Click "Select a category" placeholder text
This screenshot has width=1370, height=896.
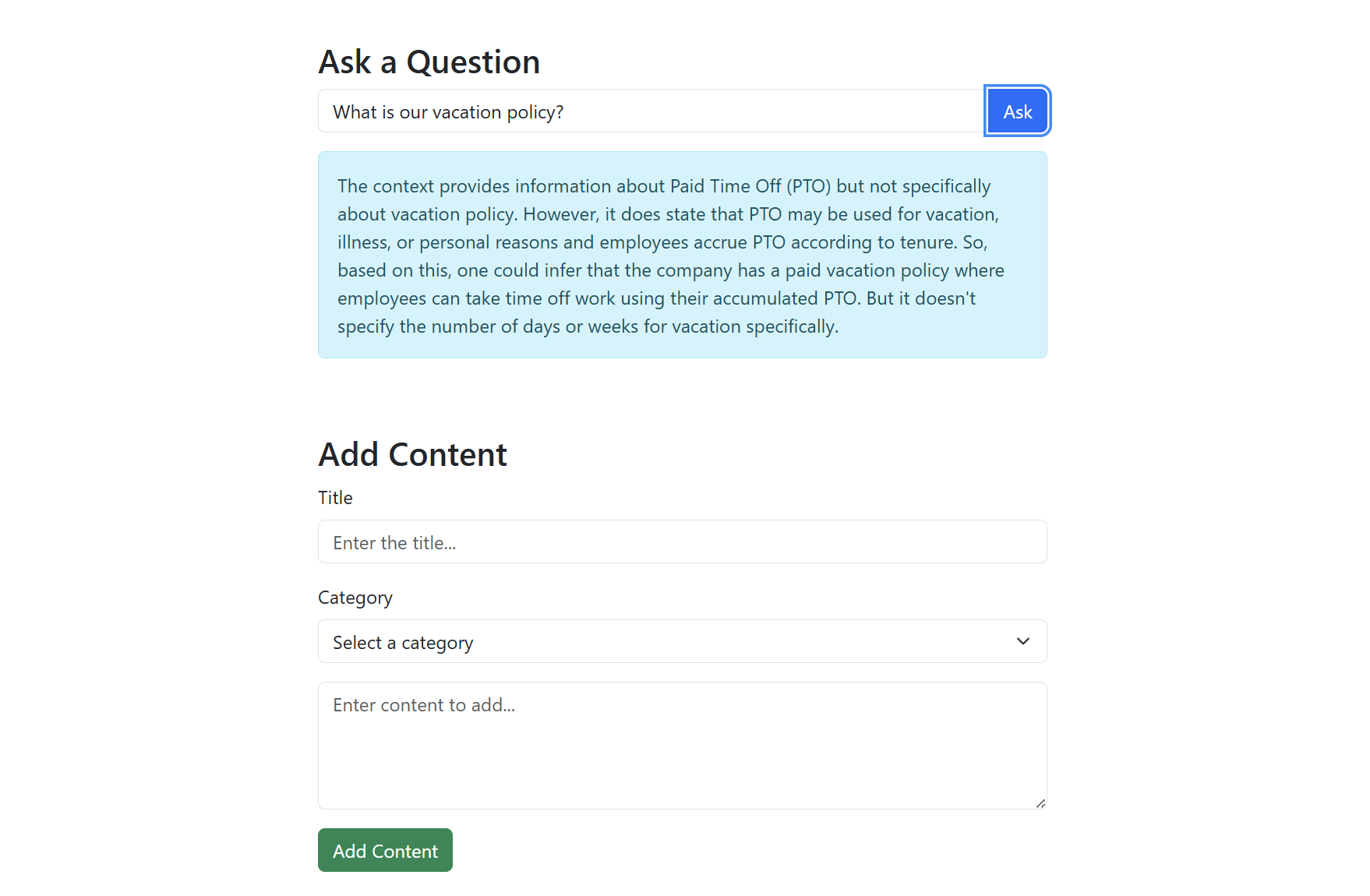(x=403, y=643)
